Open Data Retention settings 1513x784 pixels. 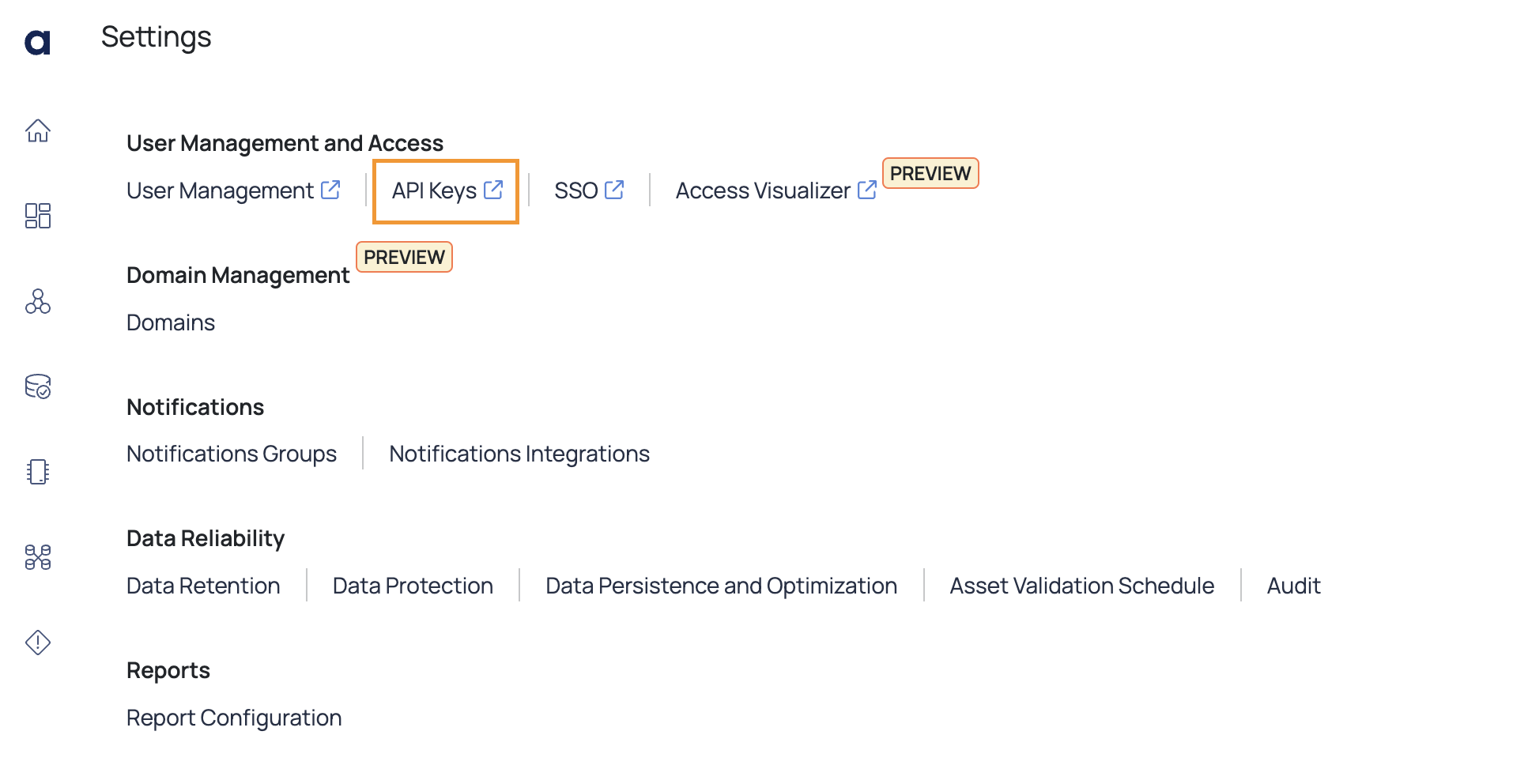203,586
